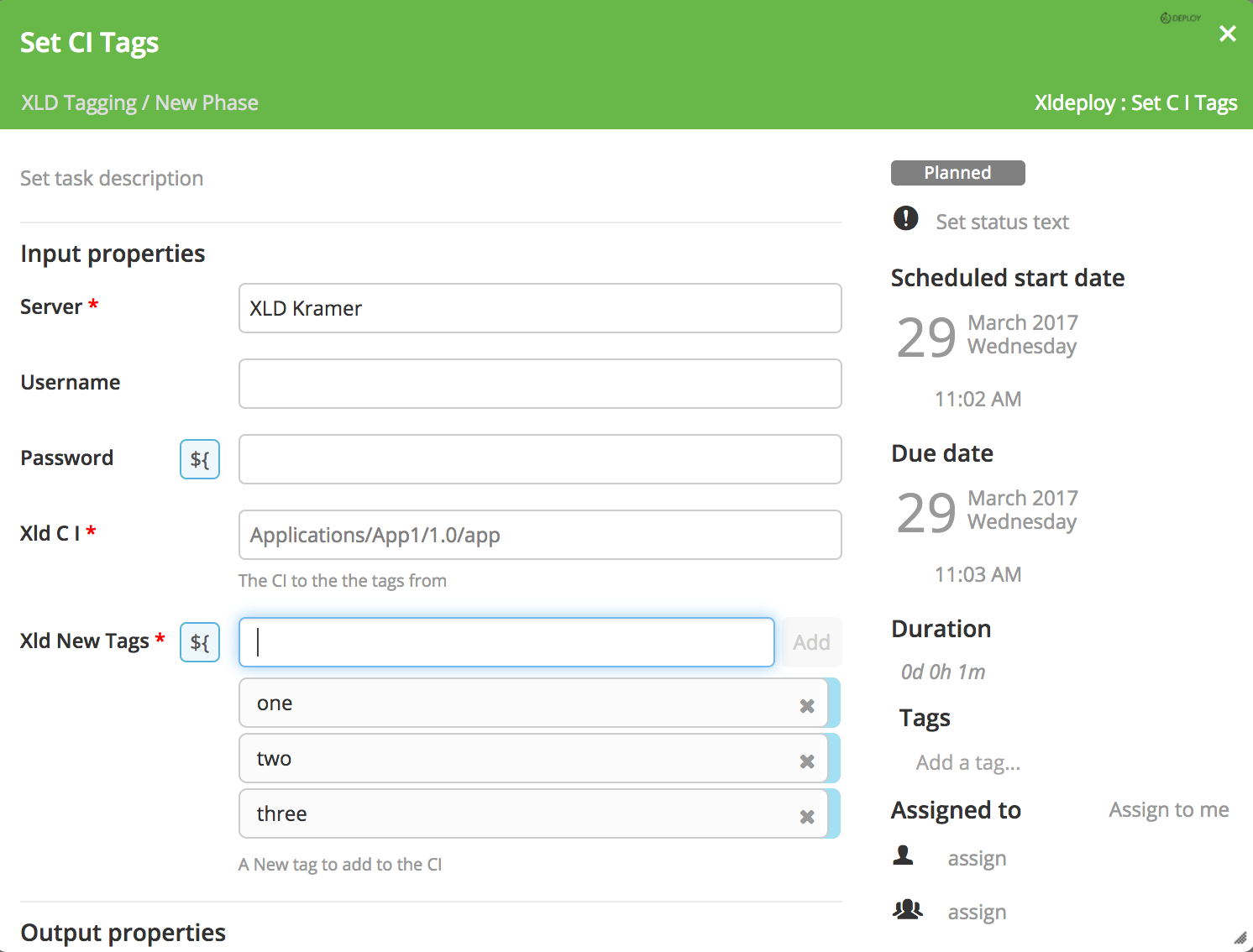Click 'Add a tag...' field
Image resolution: width=1253 pixels, height=952 pixels.
(968, 762)
